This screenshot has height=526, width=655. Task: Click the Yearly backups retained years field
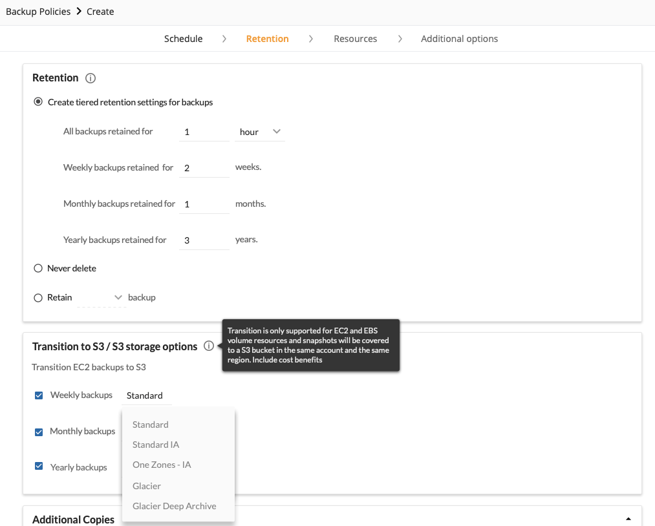(x=204, y=240)
